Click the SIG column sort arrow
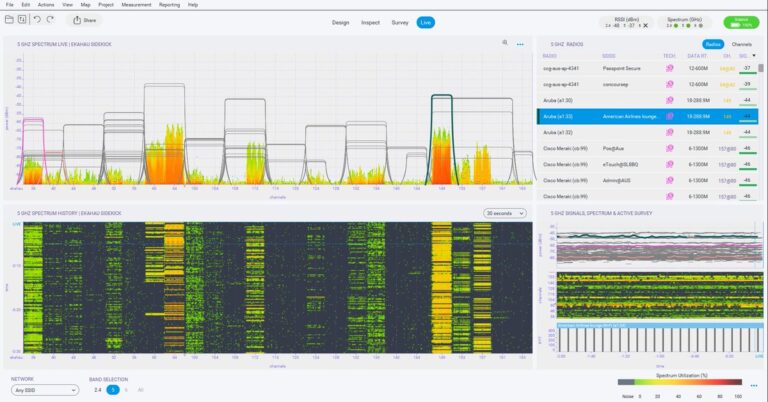 click(x=754, y=56)
